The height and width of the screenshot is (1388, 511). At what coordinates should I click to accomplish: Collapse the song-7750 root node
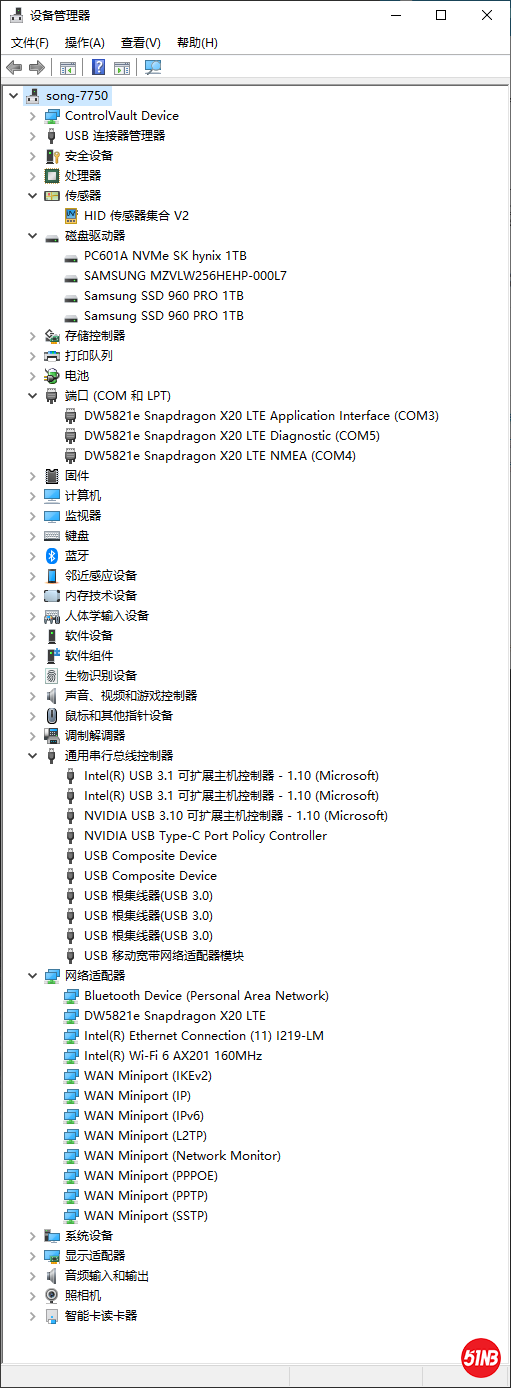(x=13, y=96)
